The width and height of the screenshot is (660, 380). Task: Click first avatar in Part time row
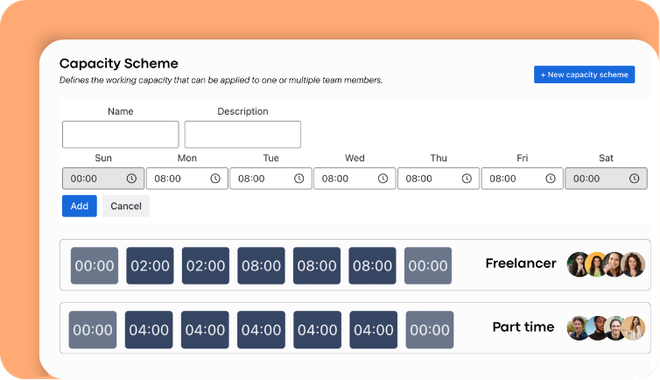point(577,328)
